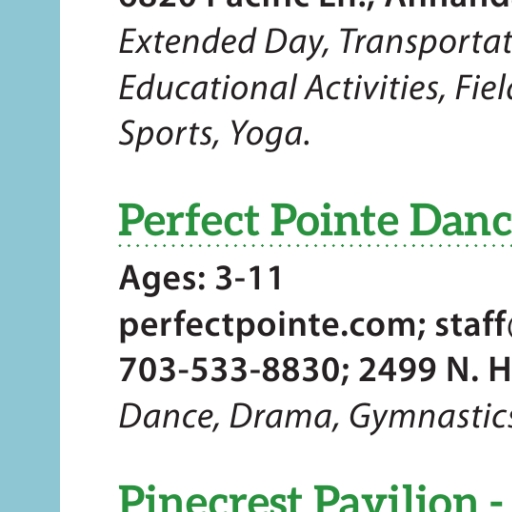Select the Educational Activities text

click(279, 88)
